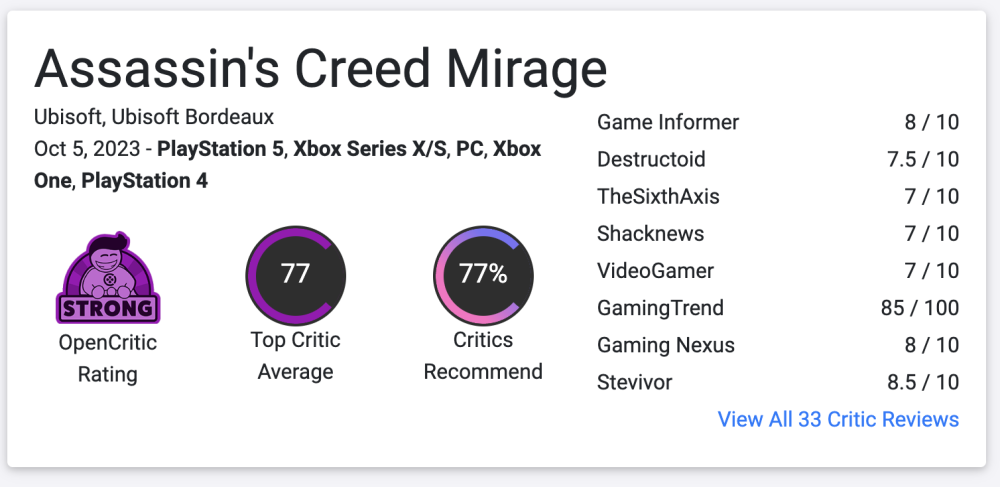
Task: Click the Top Critic Average score circle
Action: point(295,275)
